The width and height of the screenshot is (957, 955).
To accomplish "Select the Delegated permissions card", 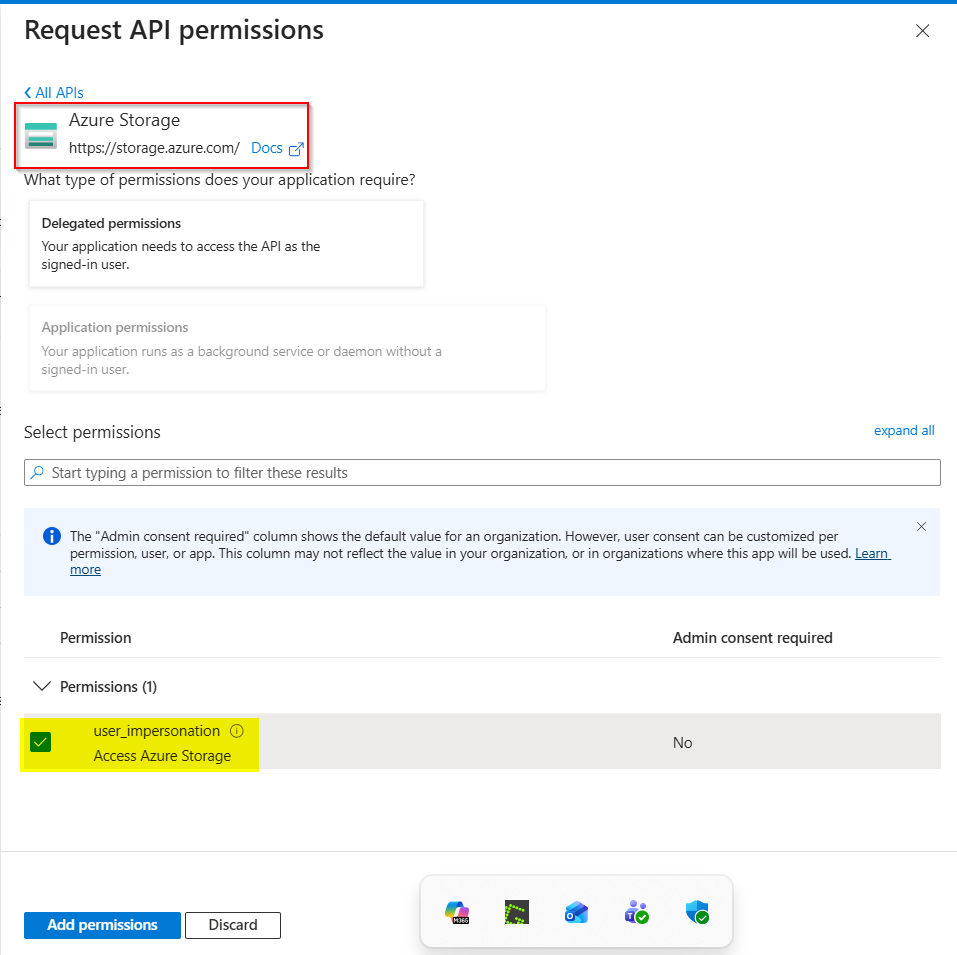I will [x=226, y=243].
